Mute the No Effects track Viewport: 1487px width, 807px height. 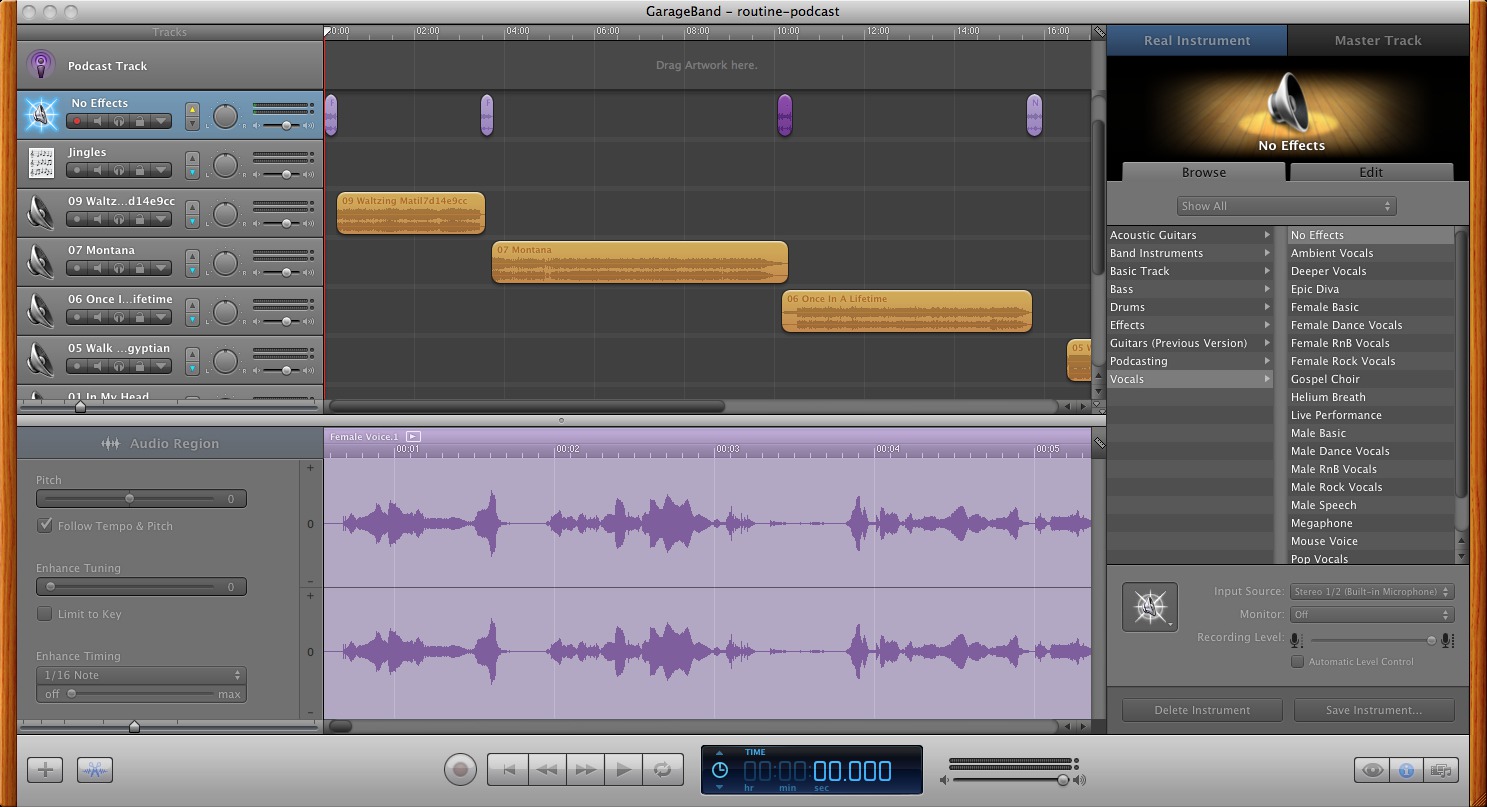click(98, 121)
